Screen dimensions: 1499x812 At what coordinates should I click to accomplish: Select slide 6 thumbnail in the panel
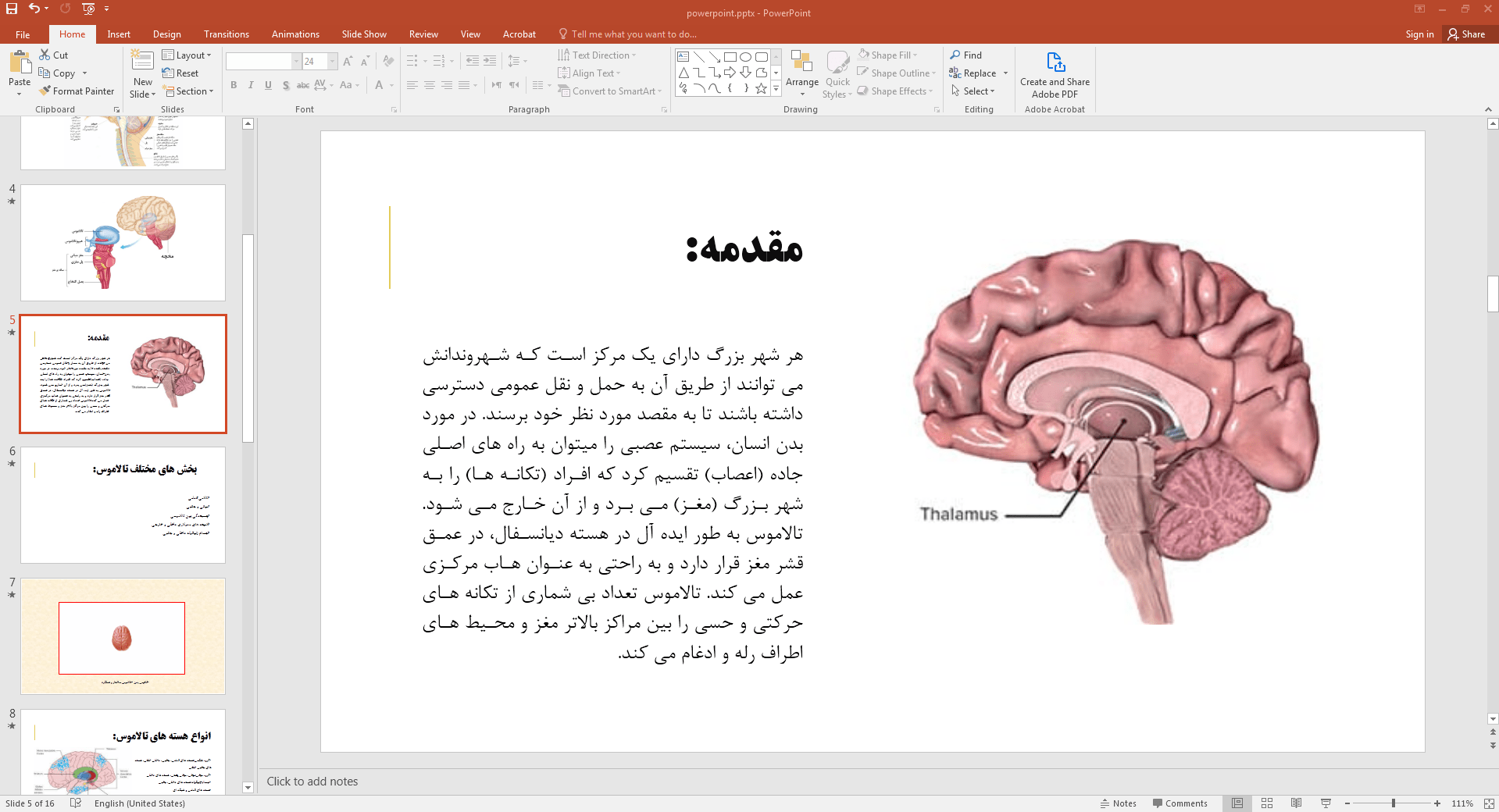(123, 504)
